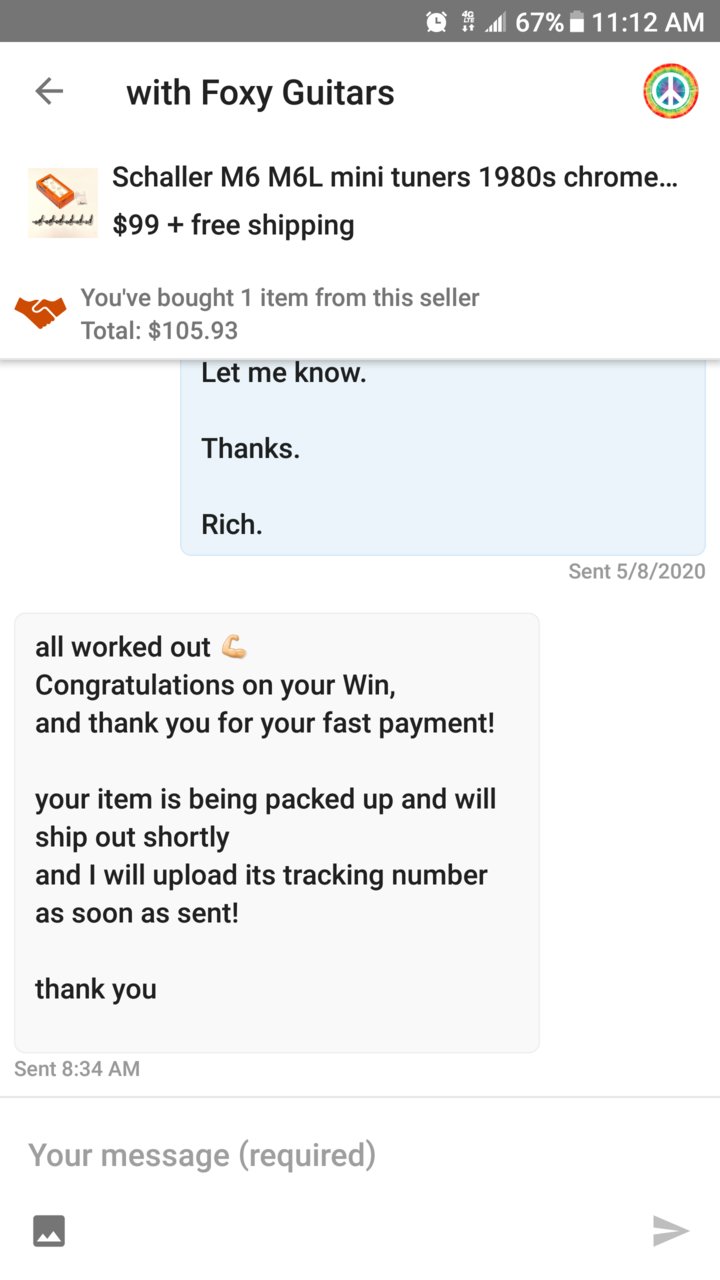Tap the alarm clock status icon
This screenshot has height=1280, width=720.
[437, 22]
